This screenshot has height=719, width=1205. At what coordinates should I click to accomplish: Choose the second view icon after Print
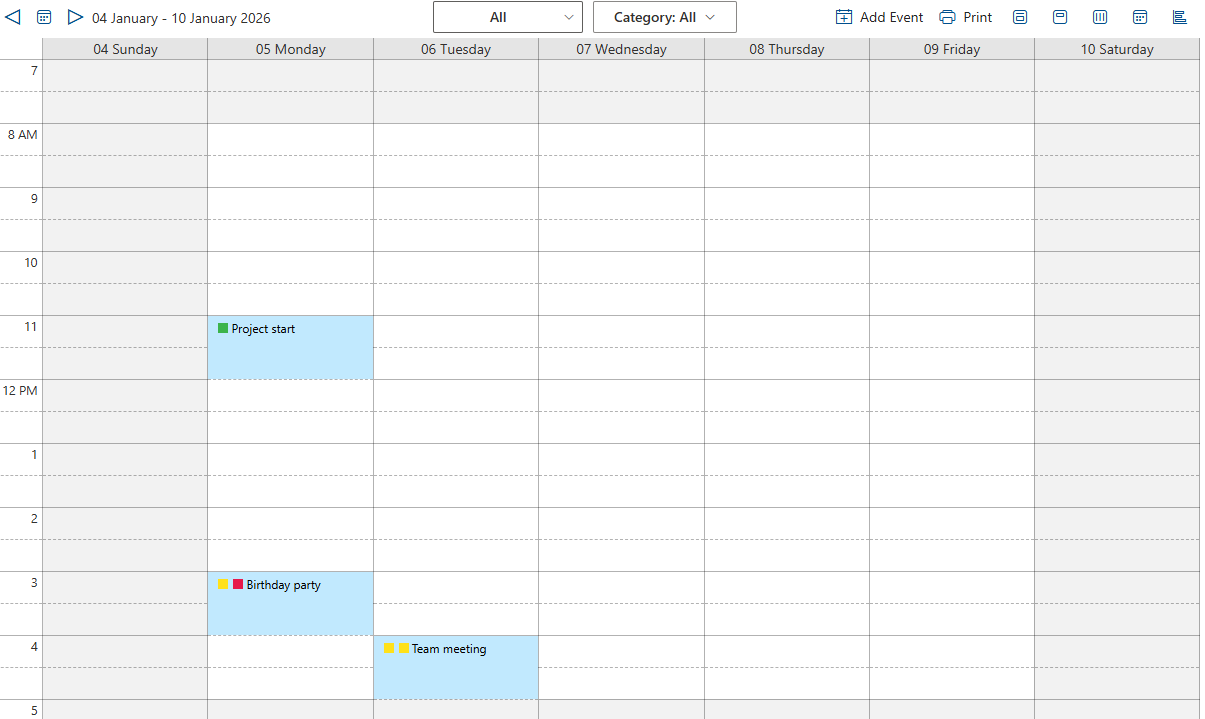coord(1060,17)
